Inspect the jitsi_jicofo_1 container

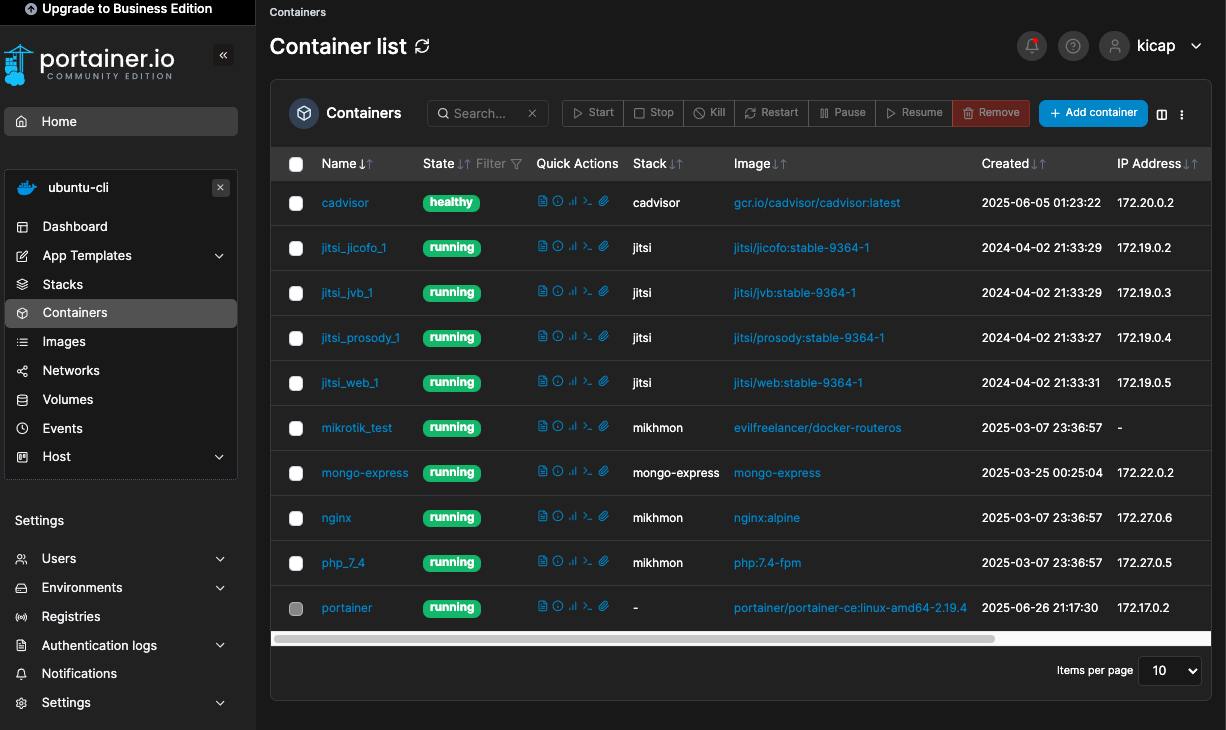coord(558,246)
